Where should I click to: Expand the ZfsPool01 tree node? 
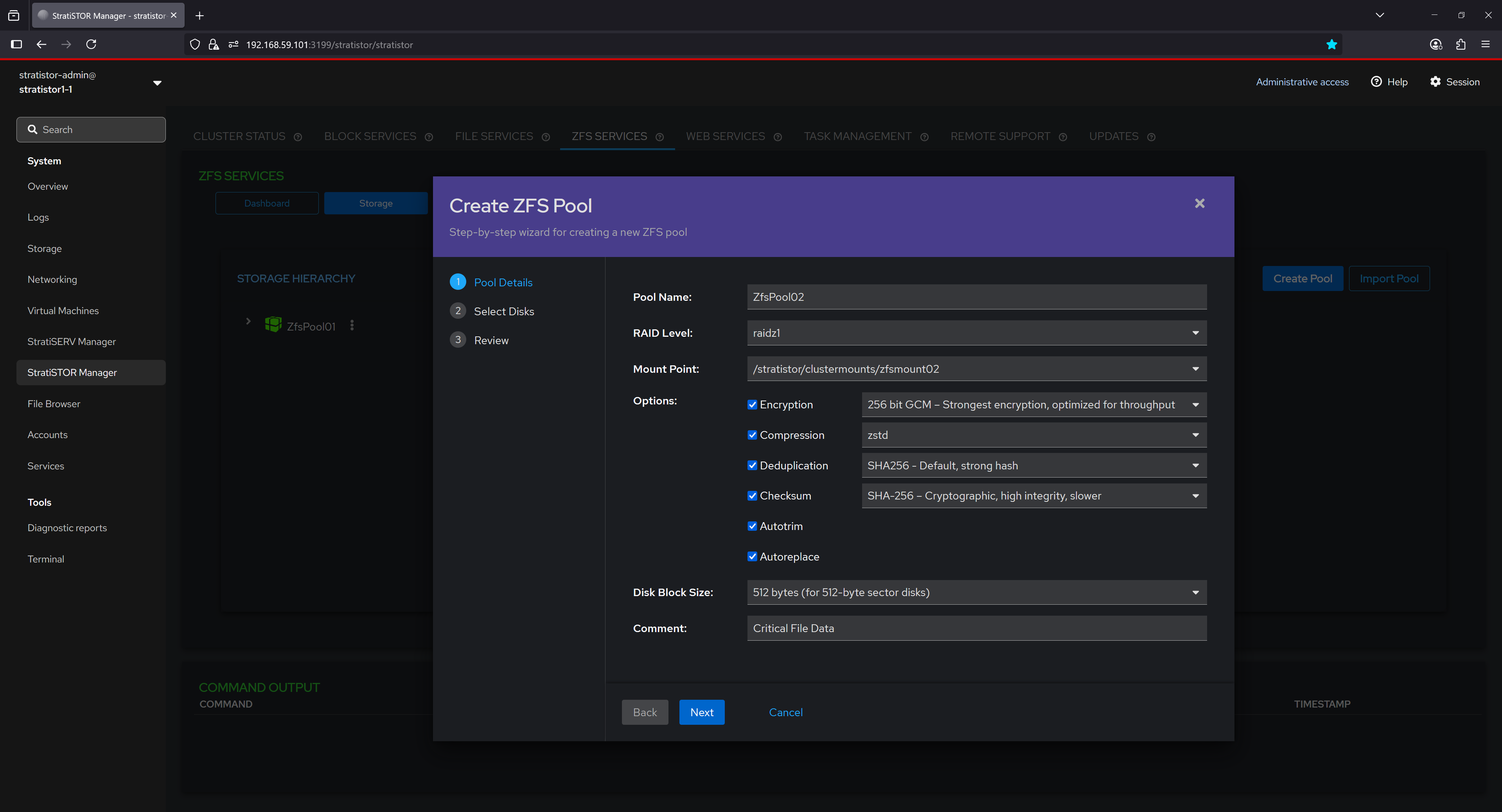click(x=248, y=321)
